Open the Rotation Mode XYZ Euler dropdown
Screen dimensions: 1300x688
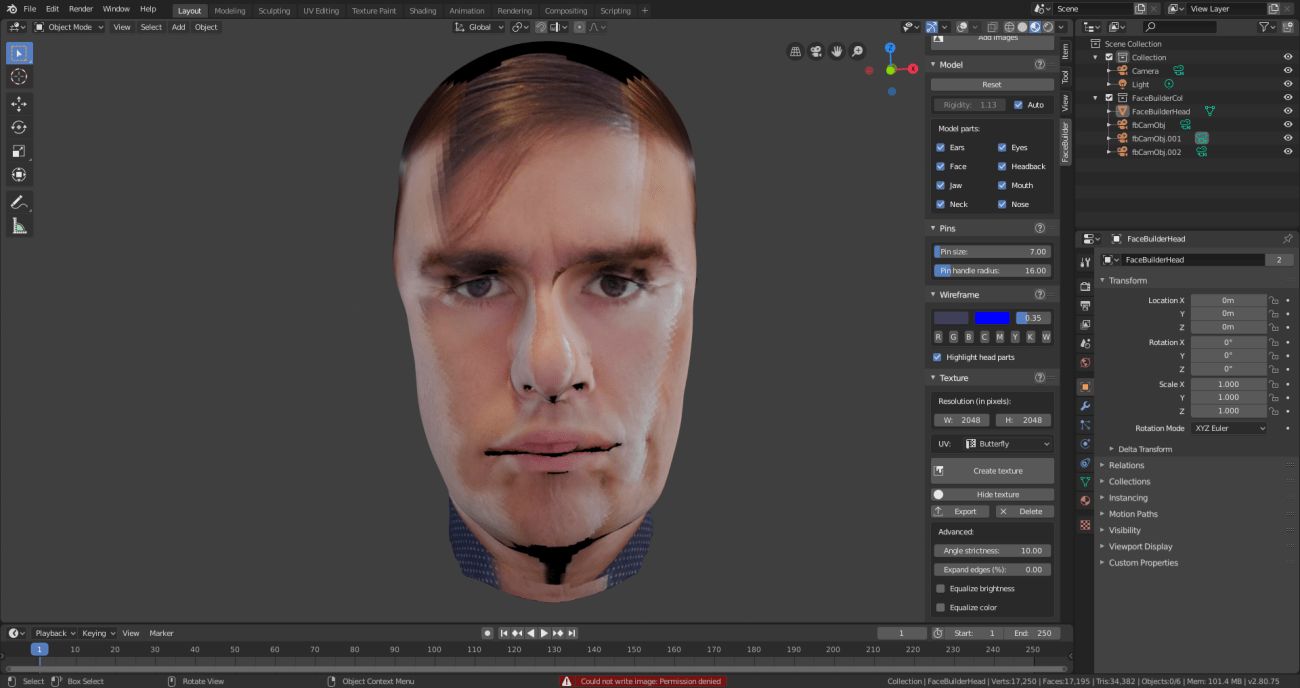point(1229,428)
